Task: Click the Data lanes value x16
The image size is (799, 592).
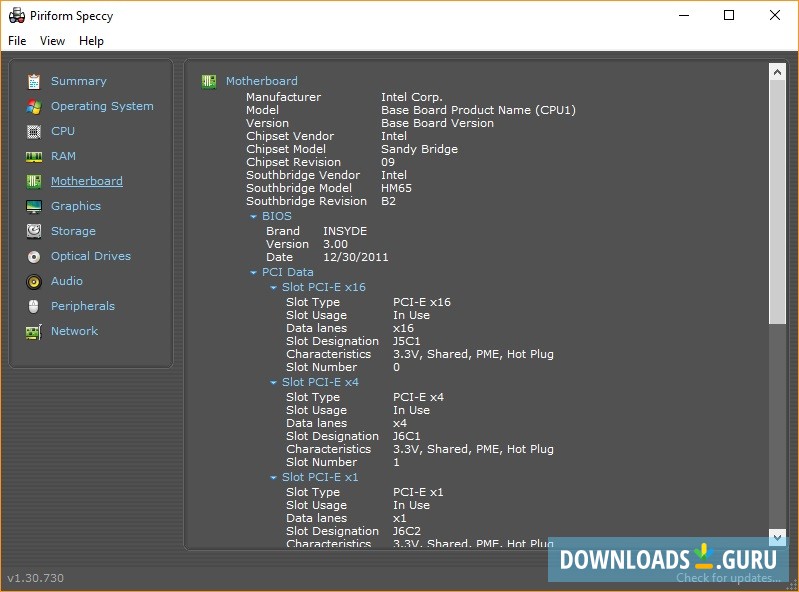Action: point(403,328)
